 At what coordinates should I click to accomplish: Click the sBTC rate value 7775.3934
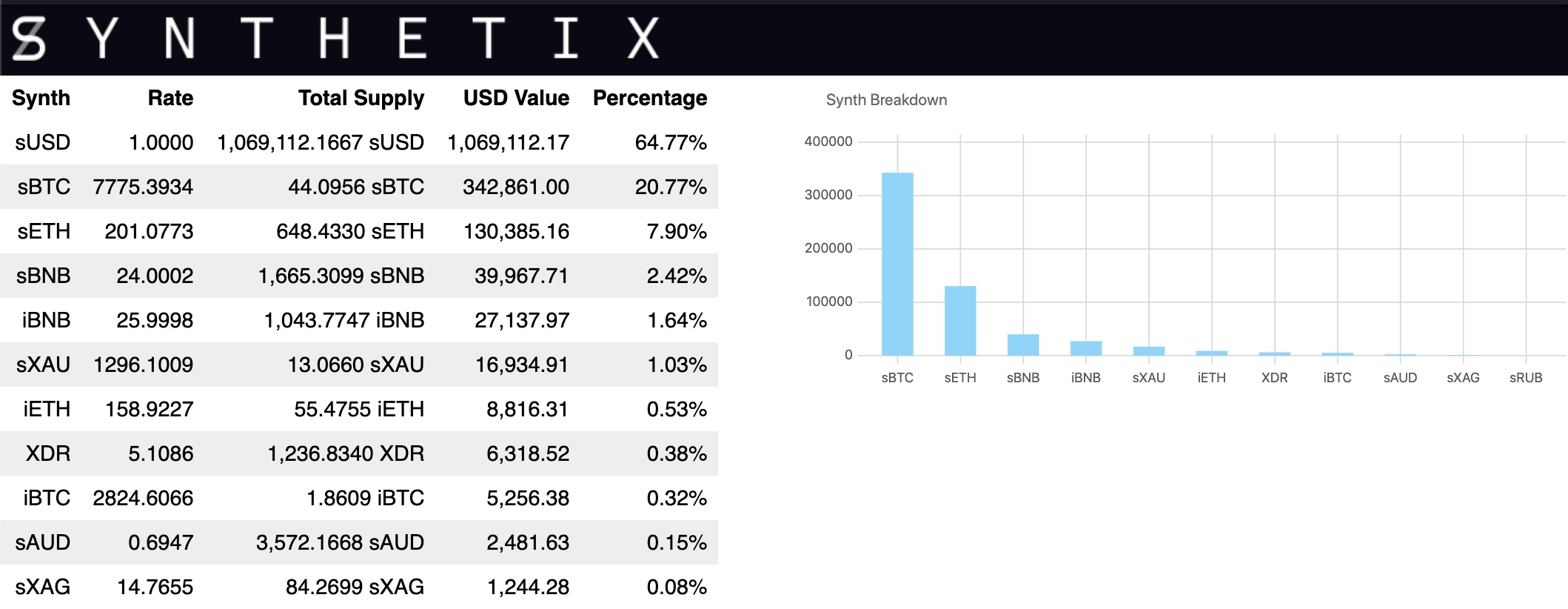pyautogui.click(x=143, y=187)
